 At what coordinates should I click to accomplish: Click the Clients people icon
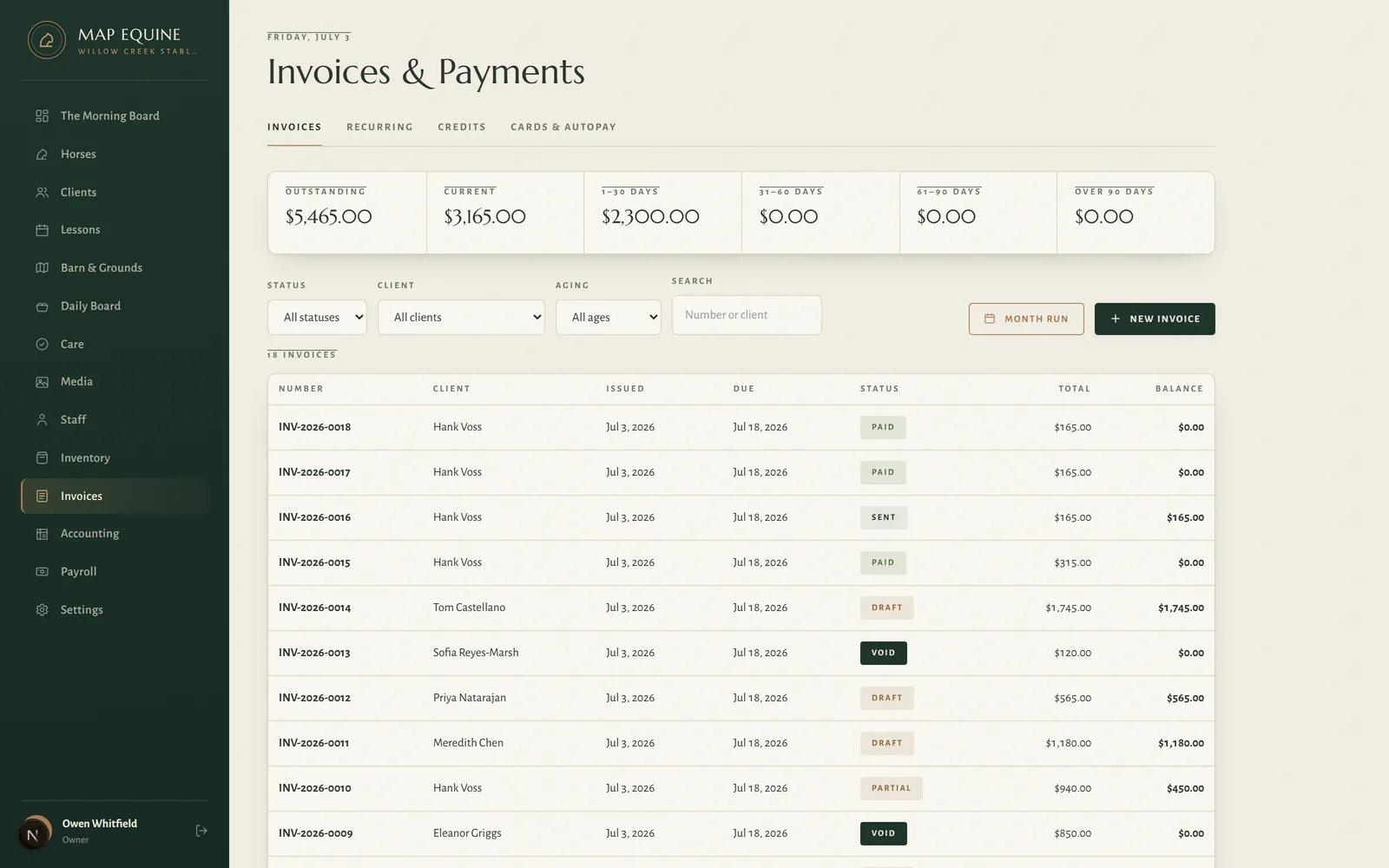point(42,192)
